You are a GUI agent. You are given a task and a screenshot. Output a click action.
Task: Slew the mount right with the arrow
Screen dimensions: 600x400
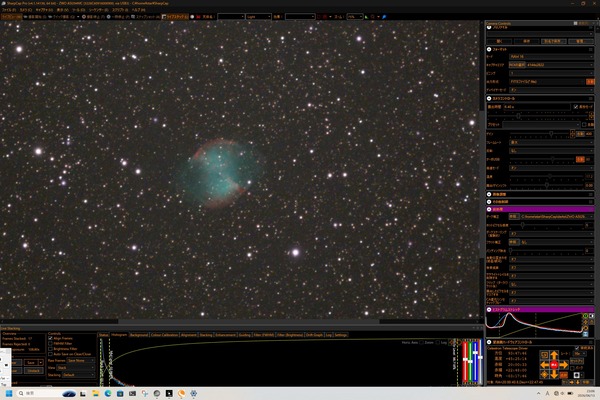(x=563, y=365)
